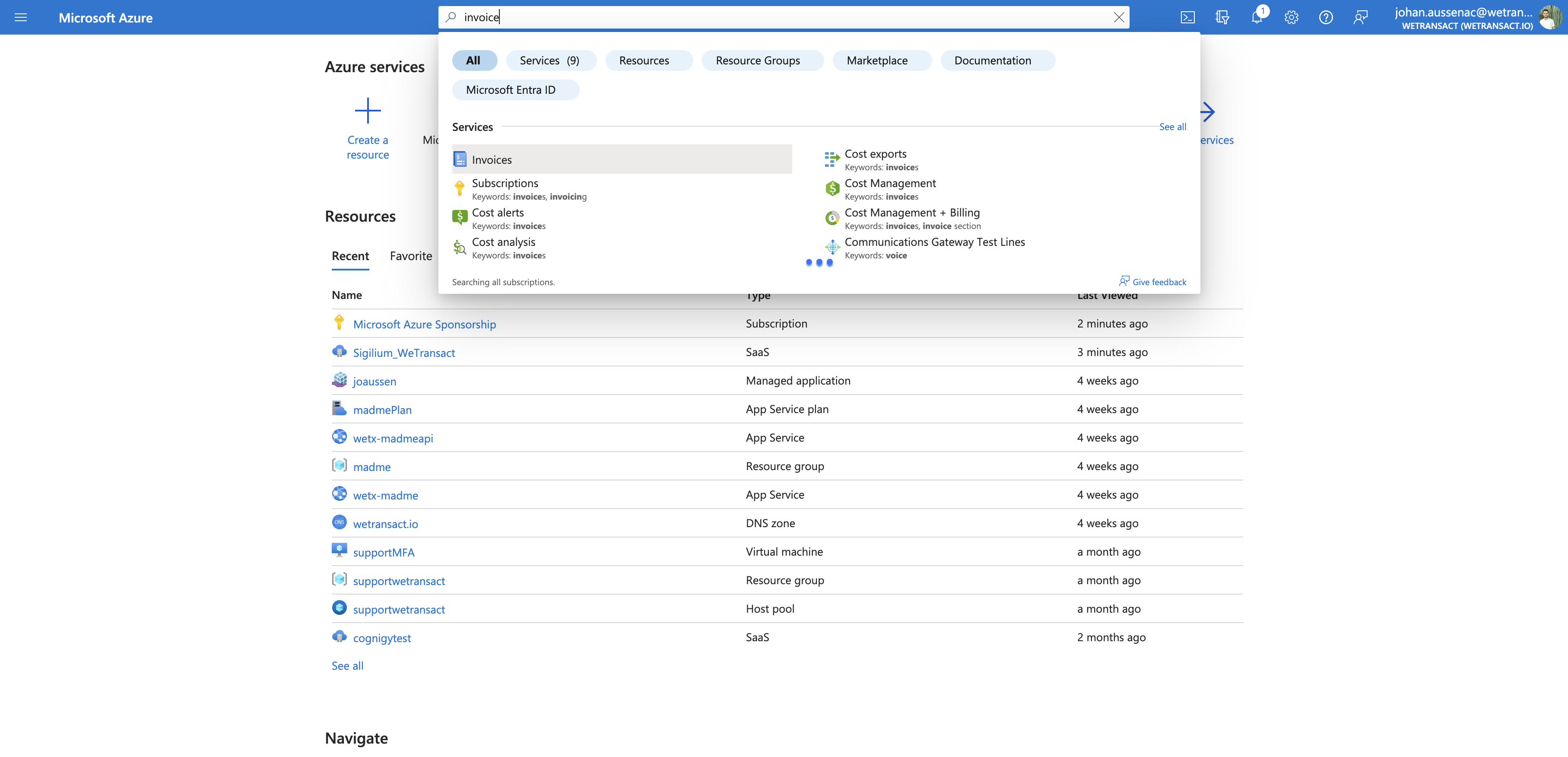Open Cloud Shell from the top bar
The height and width of the screenshot is (757, 1568).
1187,18
